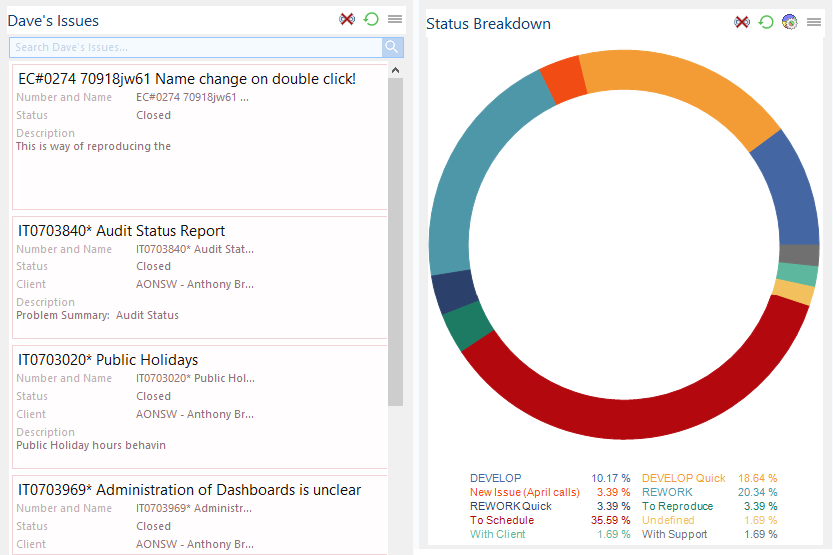833x555 pixels.
Task: Click the DEVELOP legend label
Action: click(x=496, y=478)
